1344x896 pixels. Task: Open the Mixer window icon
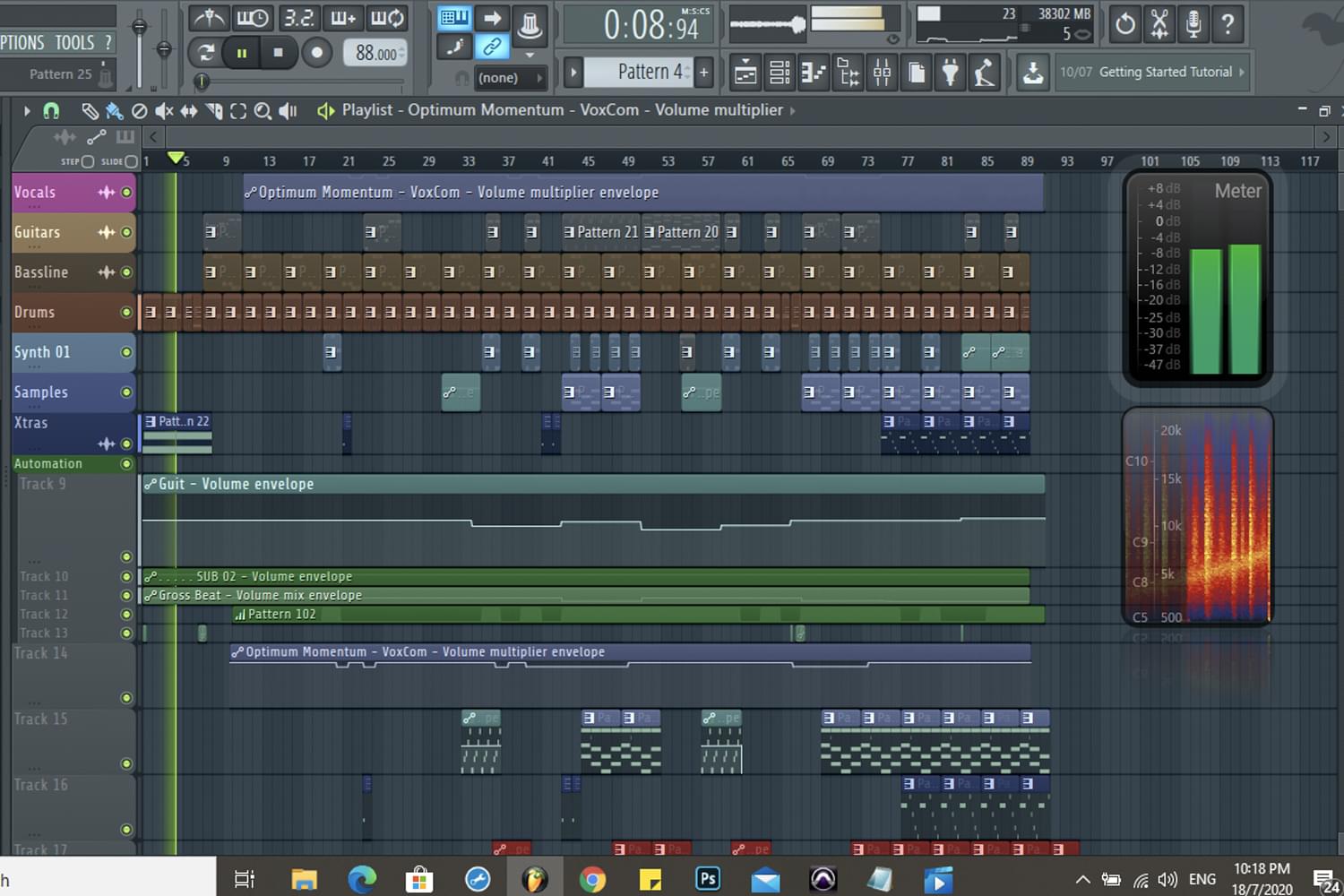883,73
